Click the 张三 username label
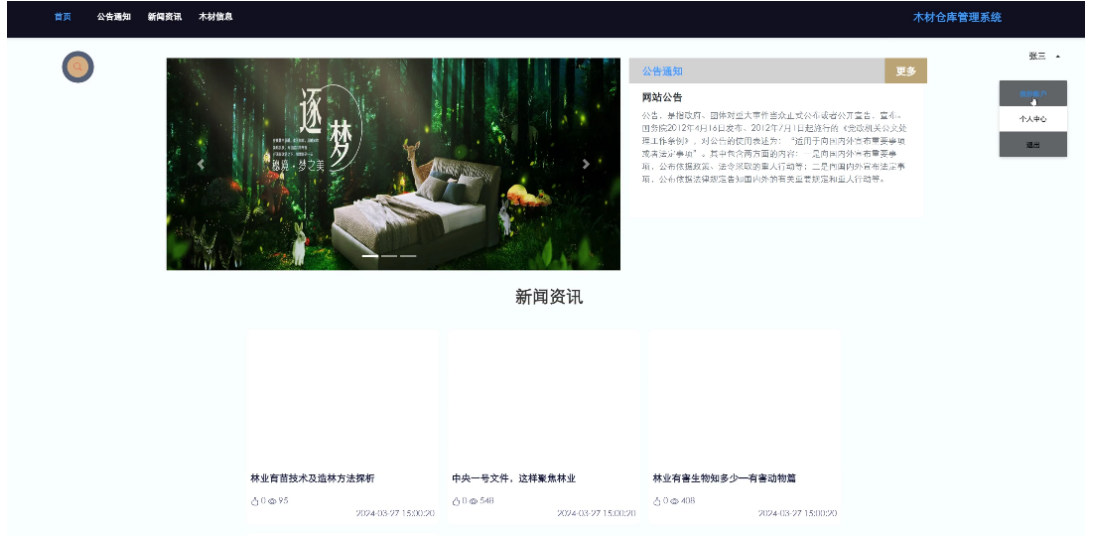This screenshot has width=1109, height=545. coord(1037,57)
